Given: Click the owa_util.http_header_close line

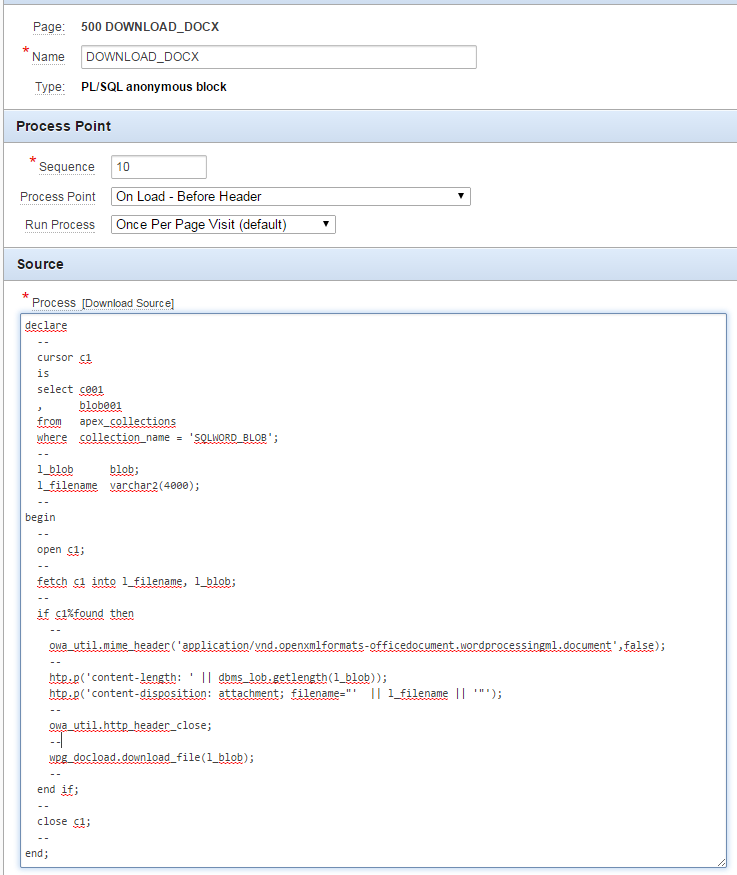Looking at the screenshot, I should (x=131, y=725).
